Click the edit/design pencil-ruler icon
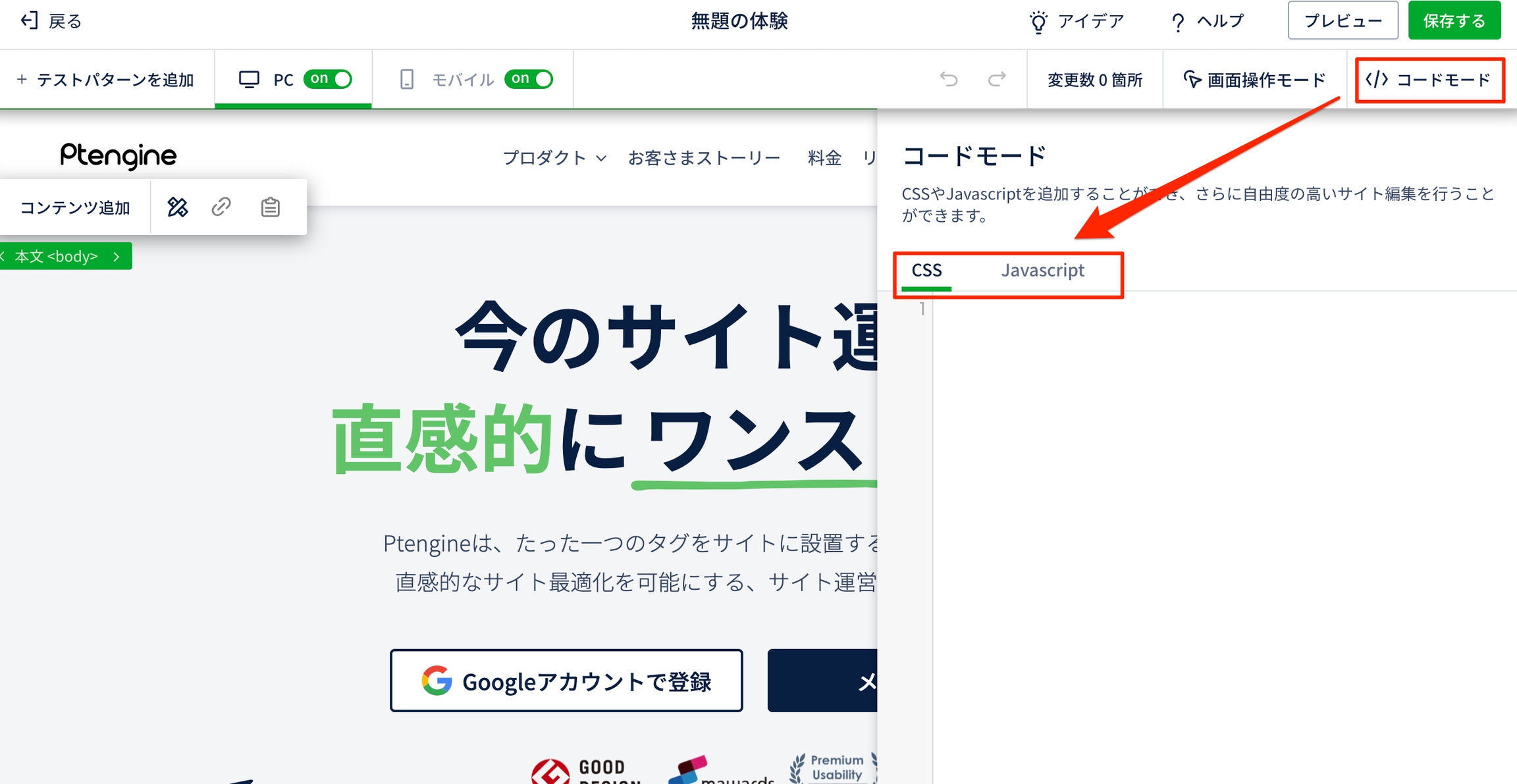1517x784 pixels. [x=178, y=207]
